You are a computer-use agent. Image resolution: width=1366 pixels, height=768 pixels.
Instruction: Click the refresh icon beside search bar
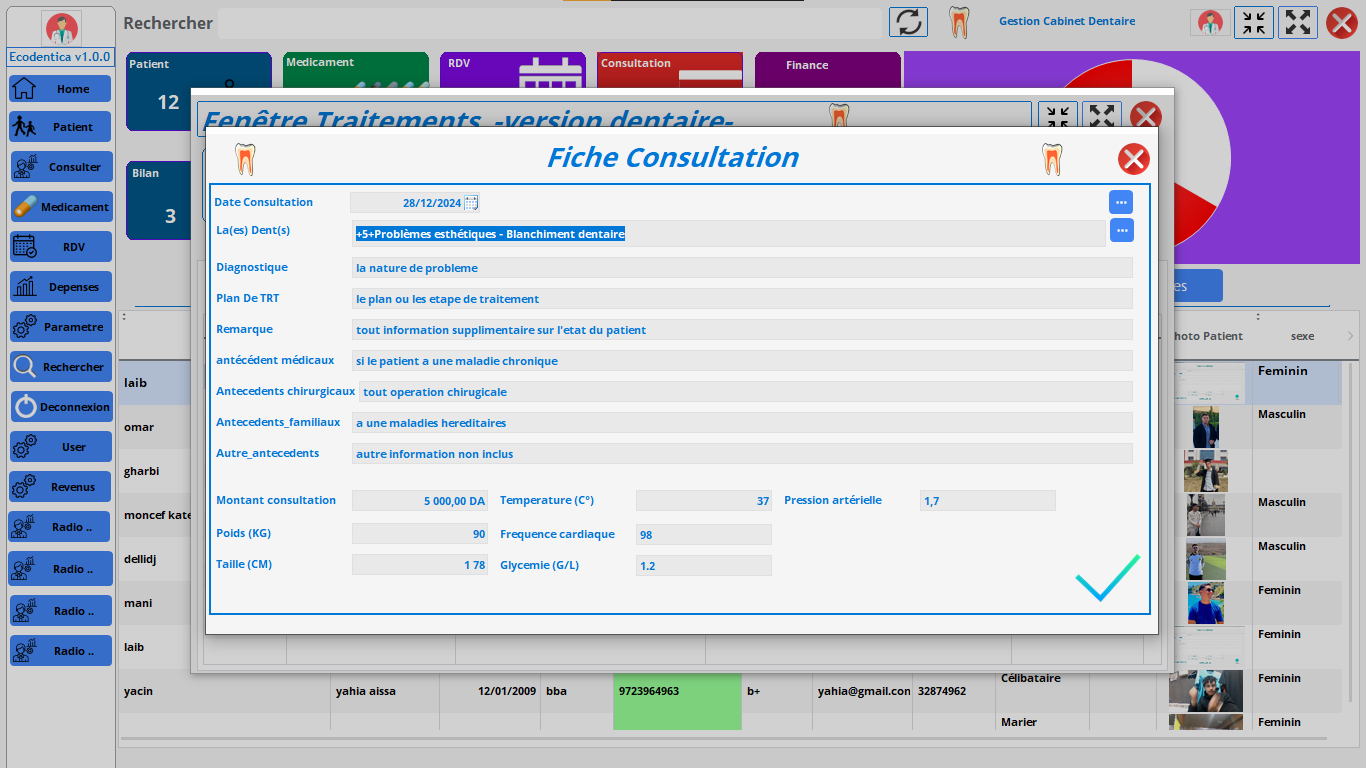coord(909,22)
